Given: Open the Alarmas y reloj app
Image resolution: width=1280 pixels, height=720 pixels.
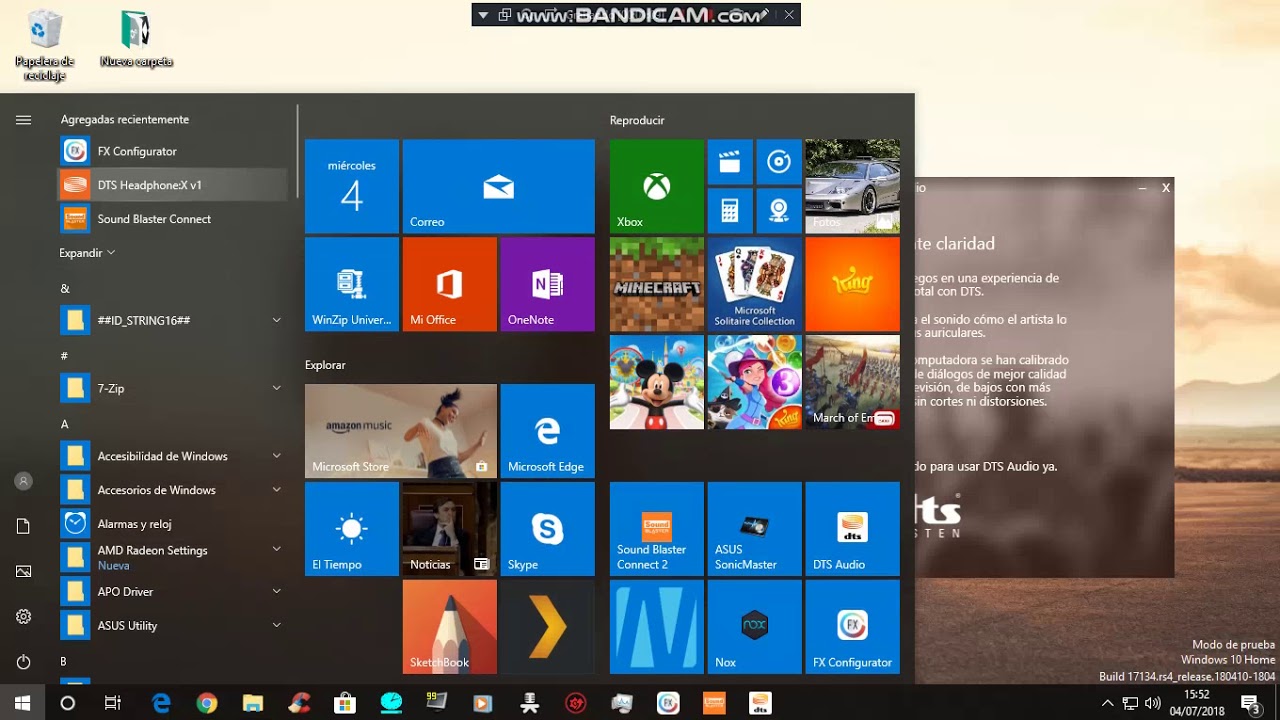Looking at the screenshot, I should pyautogui.click(x=173, y=524).
